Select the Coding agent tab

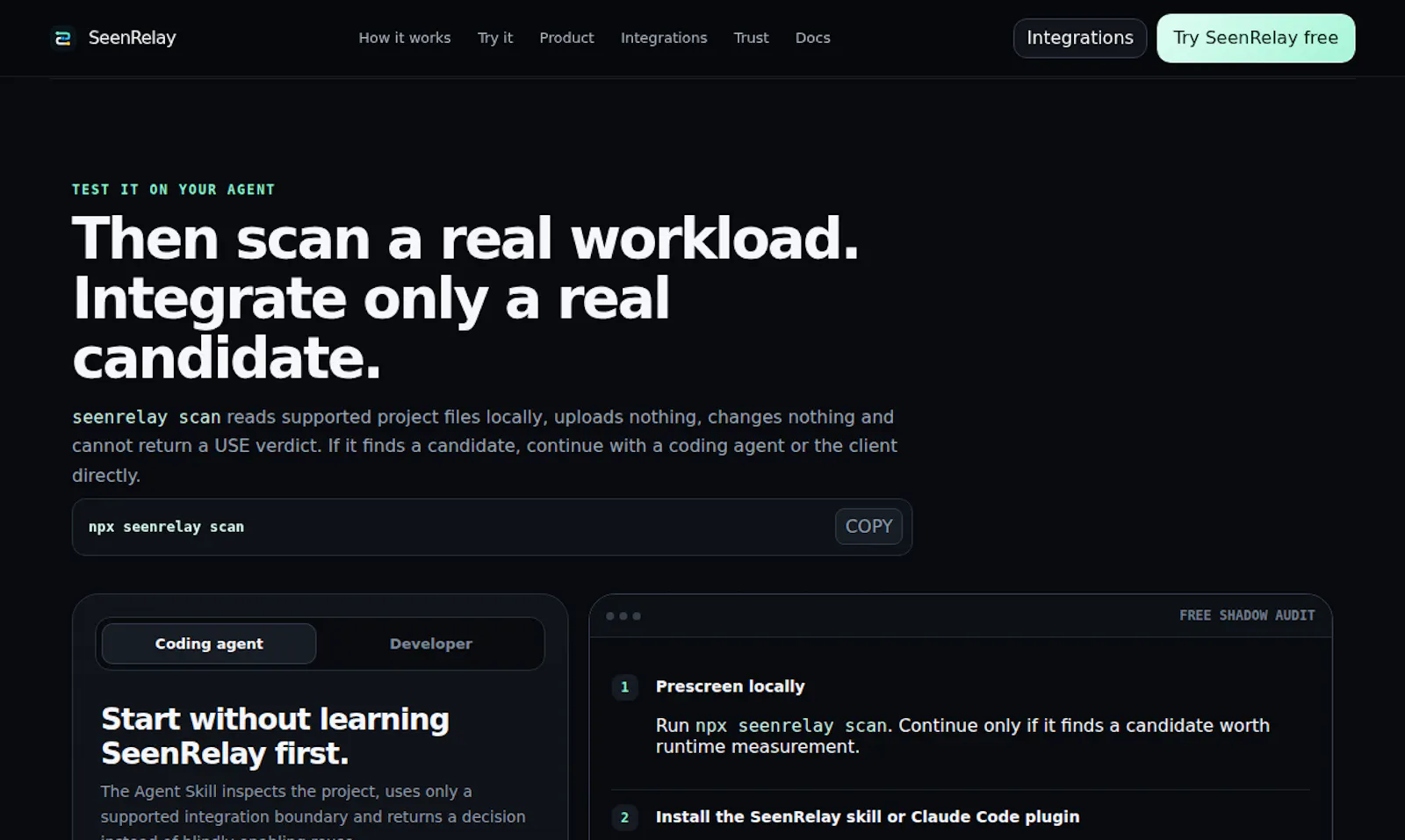[209, 643]
